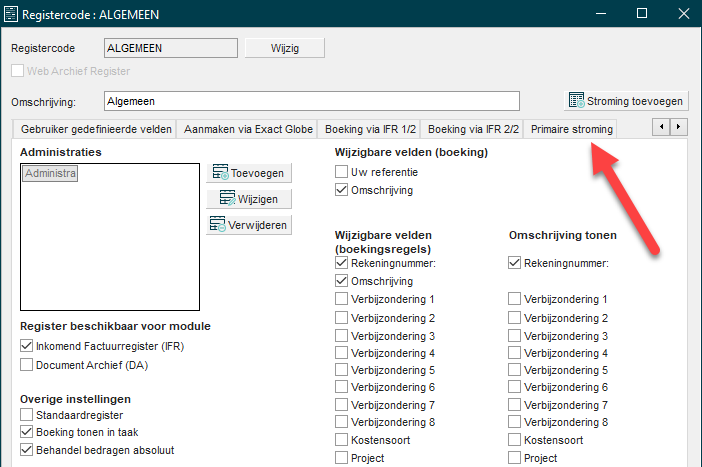
Task: Click the Omschrijving text field
Action: [x=312, y=101]
